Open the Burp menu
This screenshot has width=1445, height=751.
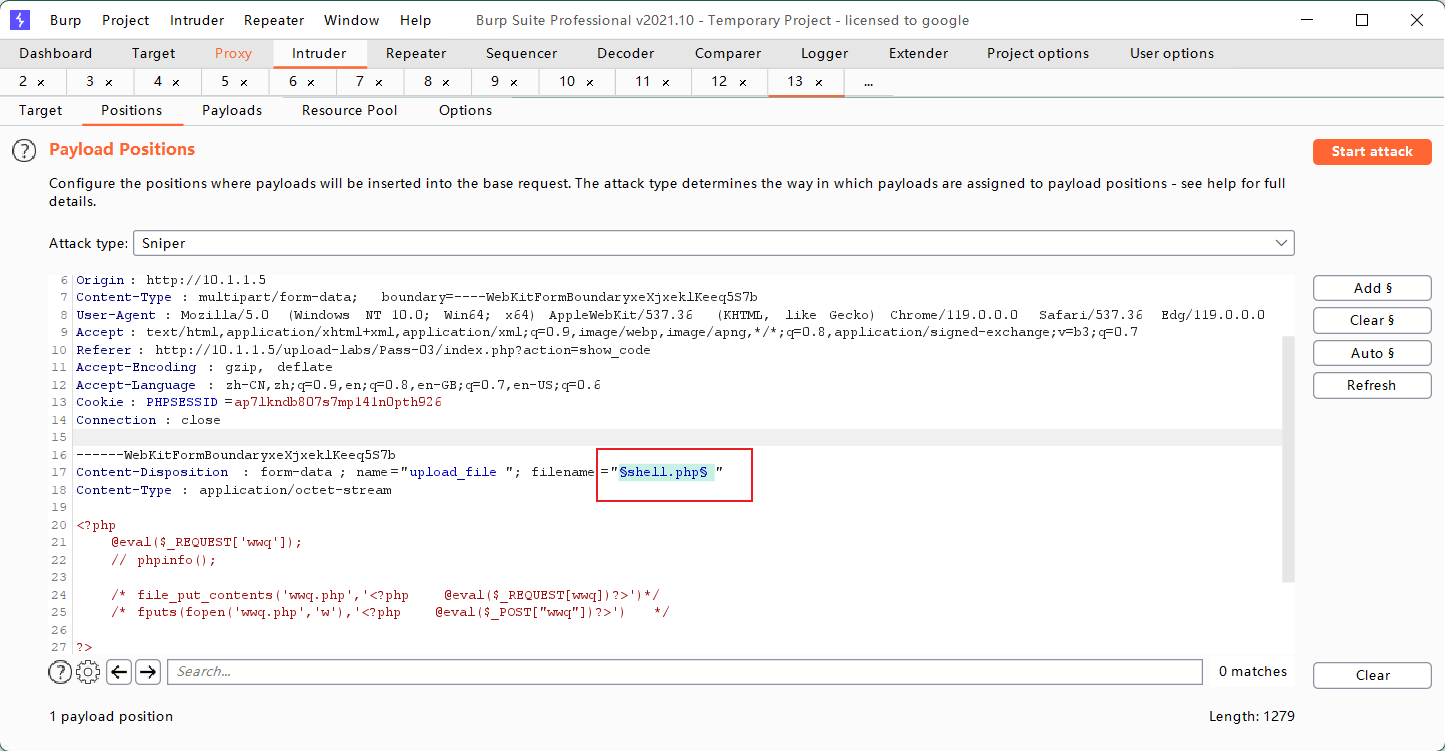[65, 20]
